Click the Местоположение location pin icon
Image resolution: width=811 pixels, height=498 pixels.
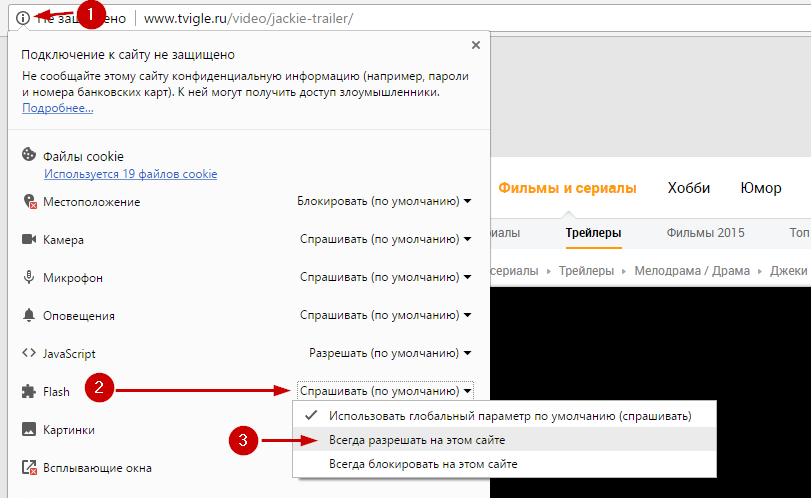tap(29, 201)
